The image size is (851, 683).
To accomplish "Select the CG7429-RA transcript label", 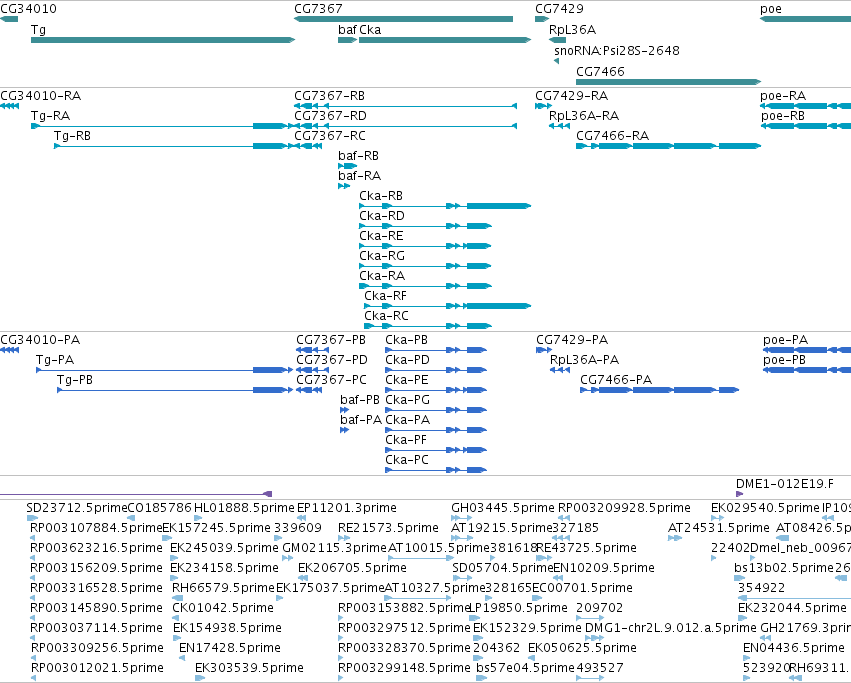I will [x=571, y=96].
